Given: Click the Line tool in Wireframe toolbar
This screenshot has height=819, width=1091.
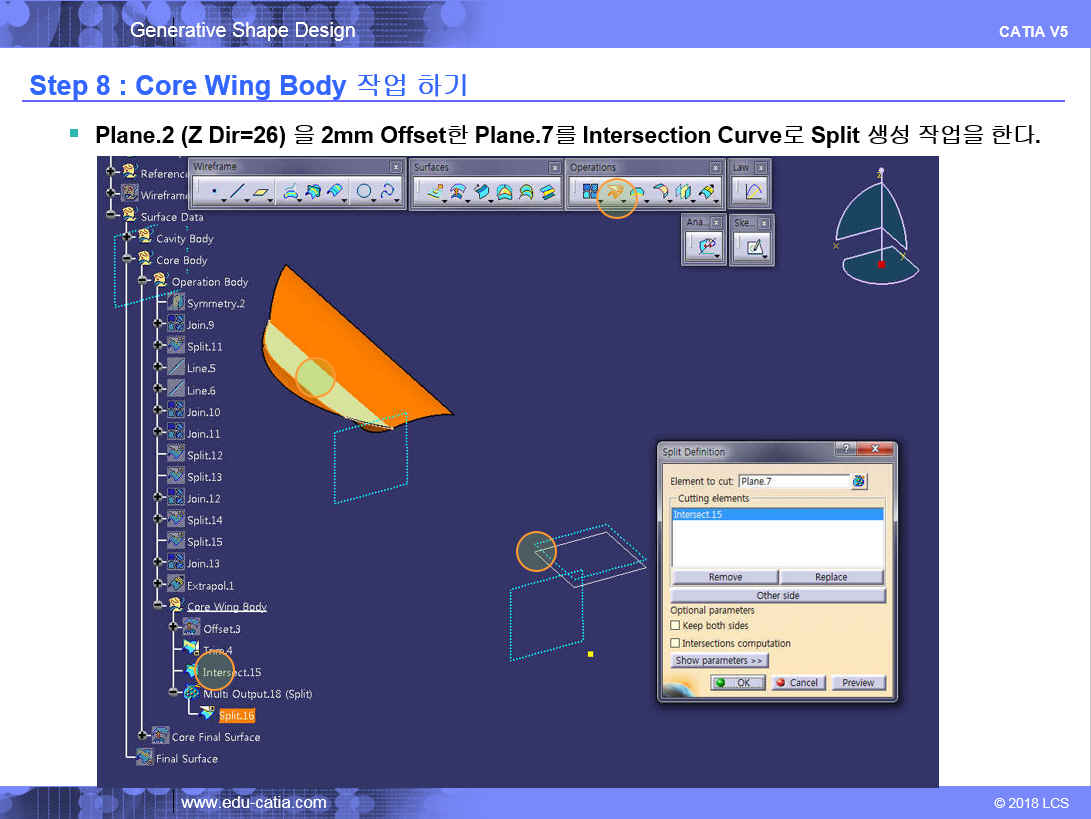Looking at the screenshot, I should click(x=237, y=193).
